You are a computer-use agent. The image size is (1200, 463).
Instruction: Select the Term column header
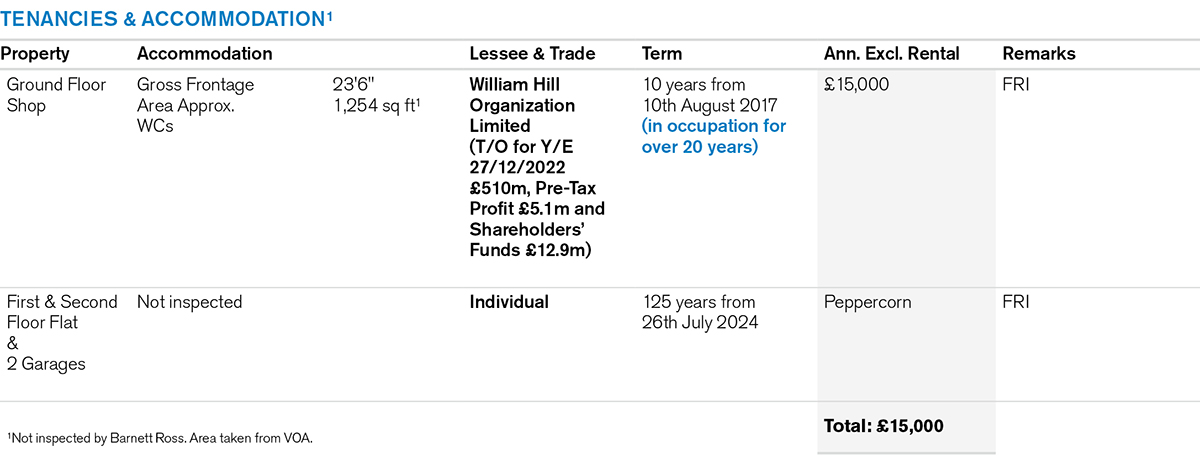[662, 54]
